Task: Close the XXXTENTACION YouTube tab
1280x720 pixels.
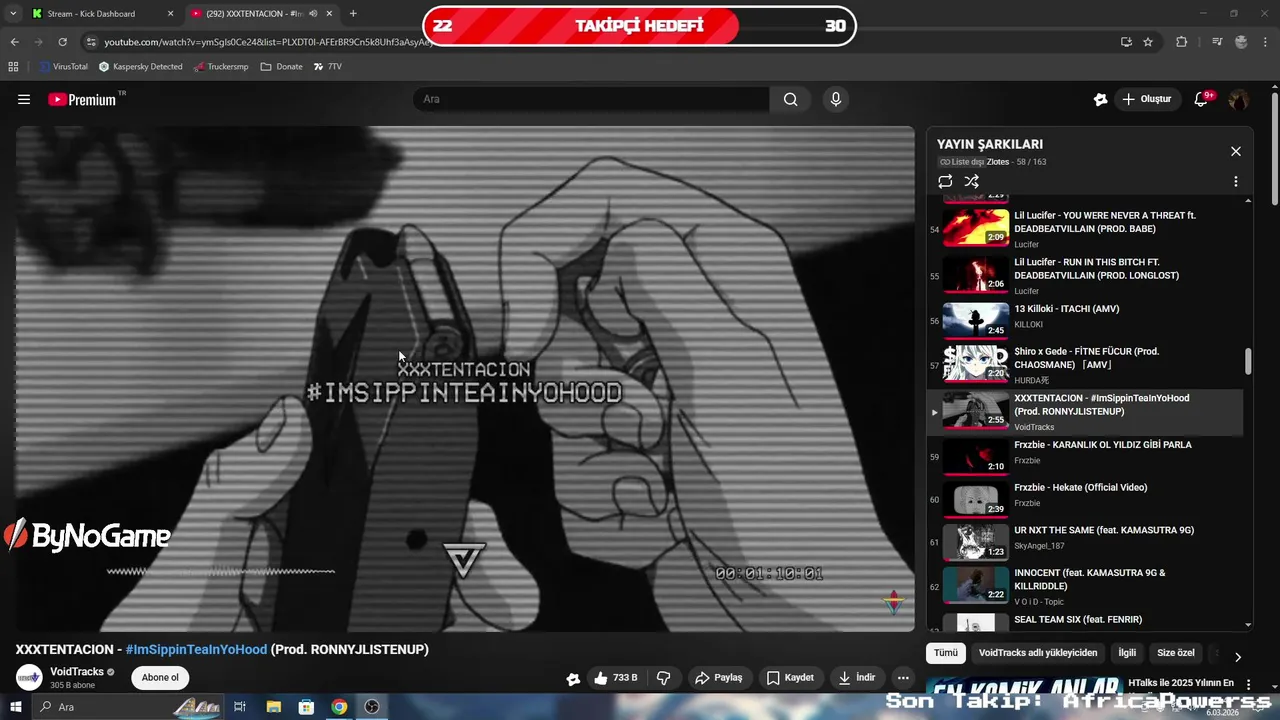Action: pyautogui.click(x=331, y=14)
